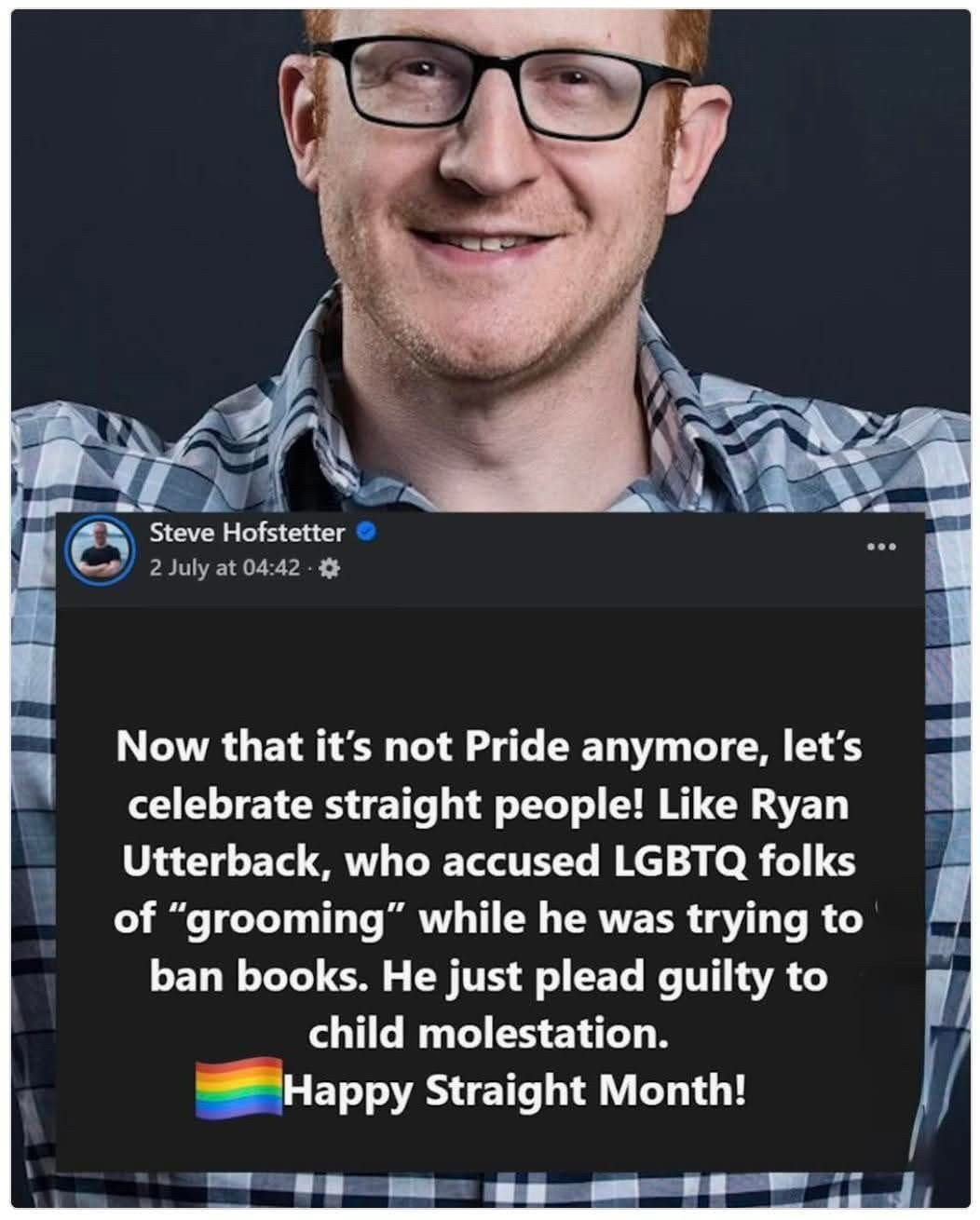
Task: Click the man's eyeglasses in the photo
Action: coord(507,90)
